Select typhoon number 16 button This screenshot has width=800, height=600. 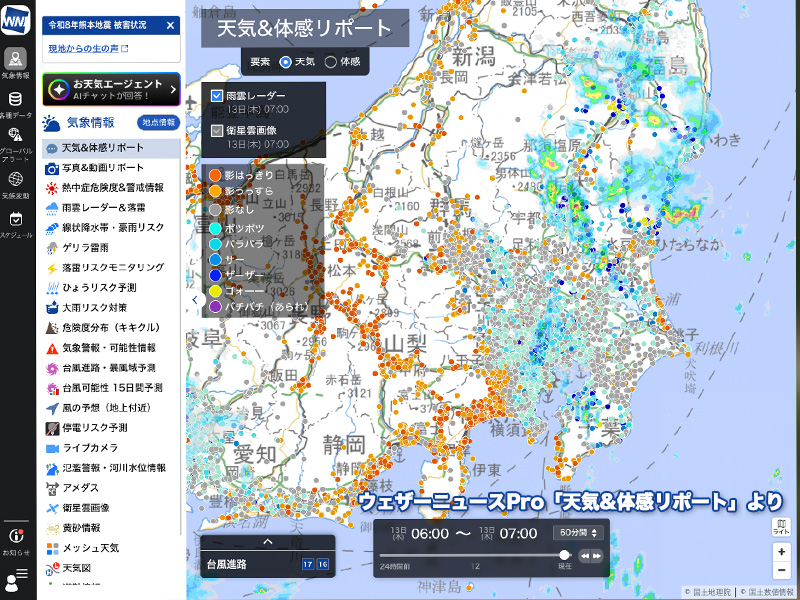[x=322, y=564]
